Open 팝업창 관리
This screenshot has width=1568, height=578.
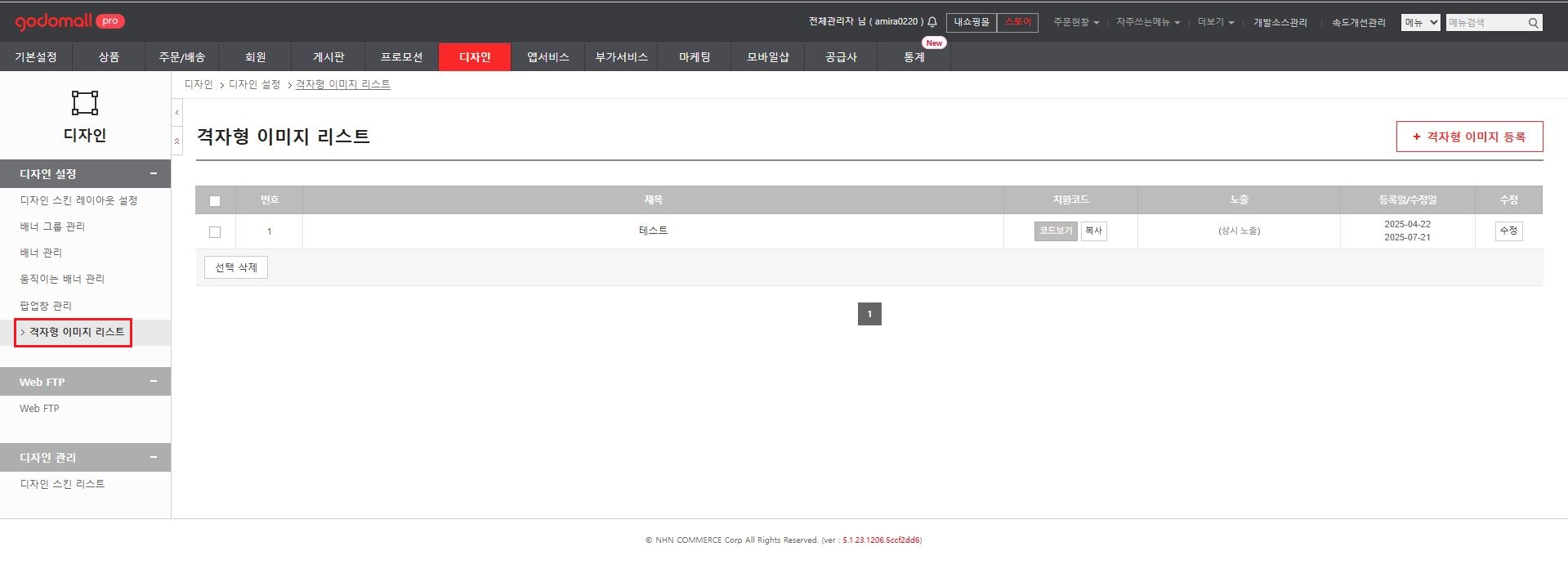46,306
